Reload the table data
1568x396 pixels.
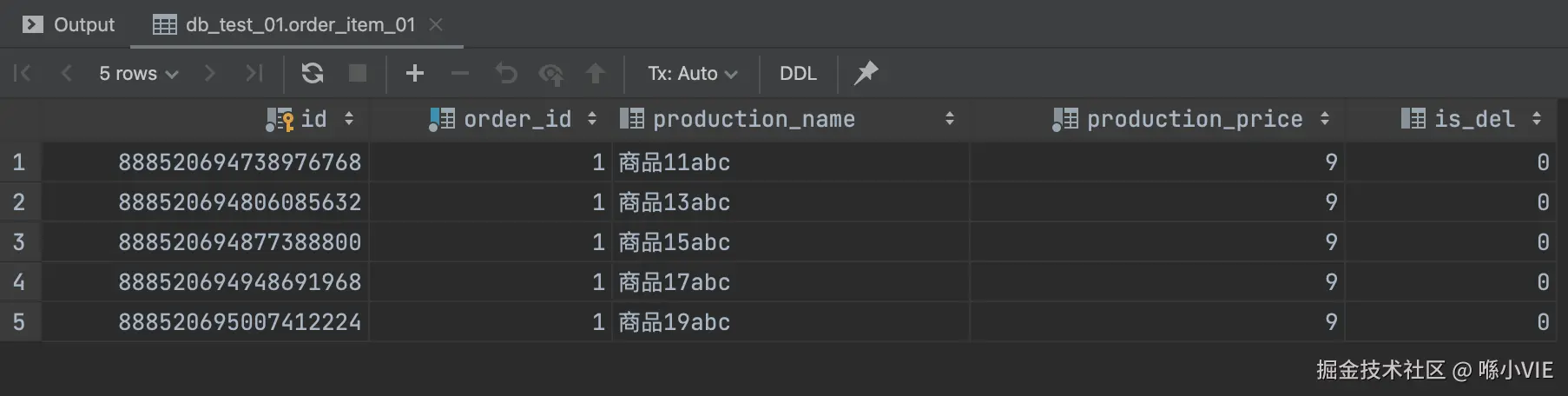(313, 73)
